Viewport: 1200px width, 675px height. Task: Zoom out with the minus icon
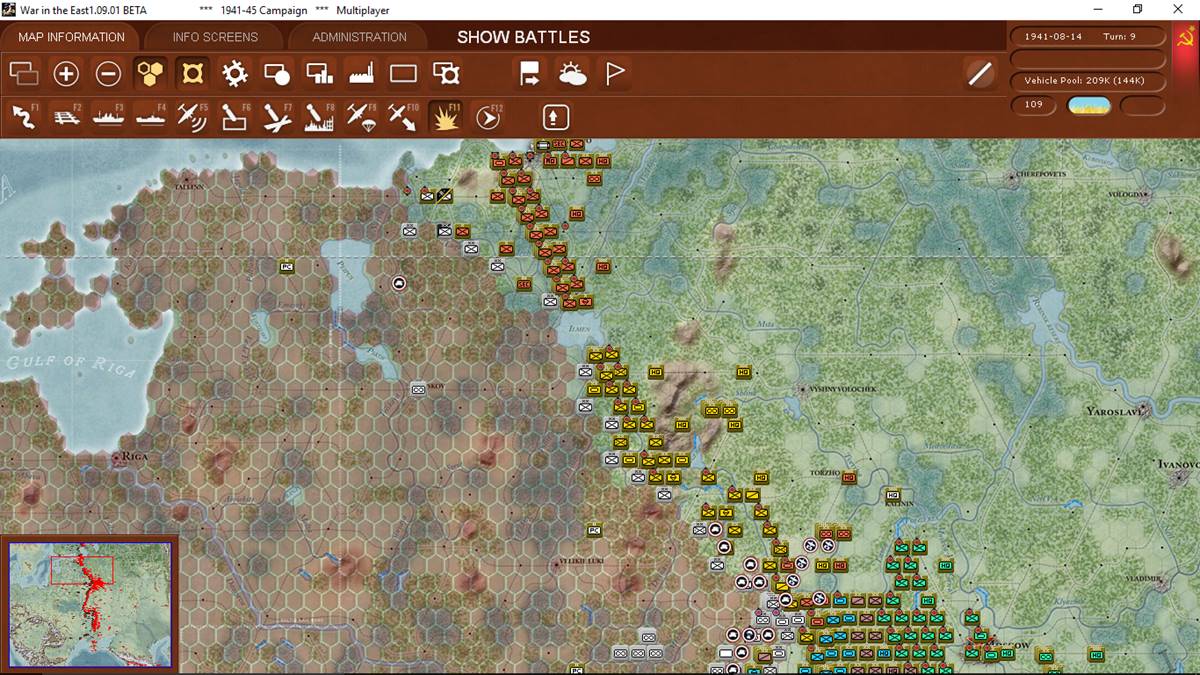point(108,73)
